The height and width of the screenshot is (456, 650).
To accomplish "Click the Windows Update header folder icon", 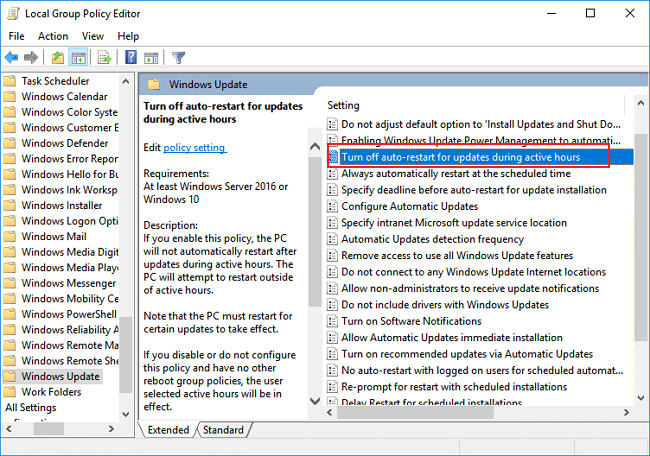I will point(154,85).
